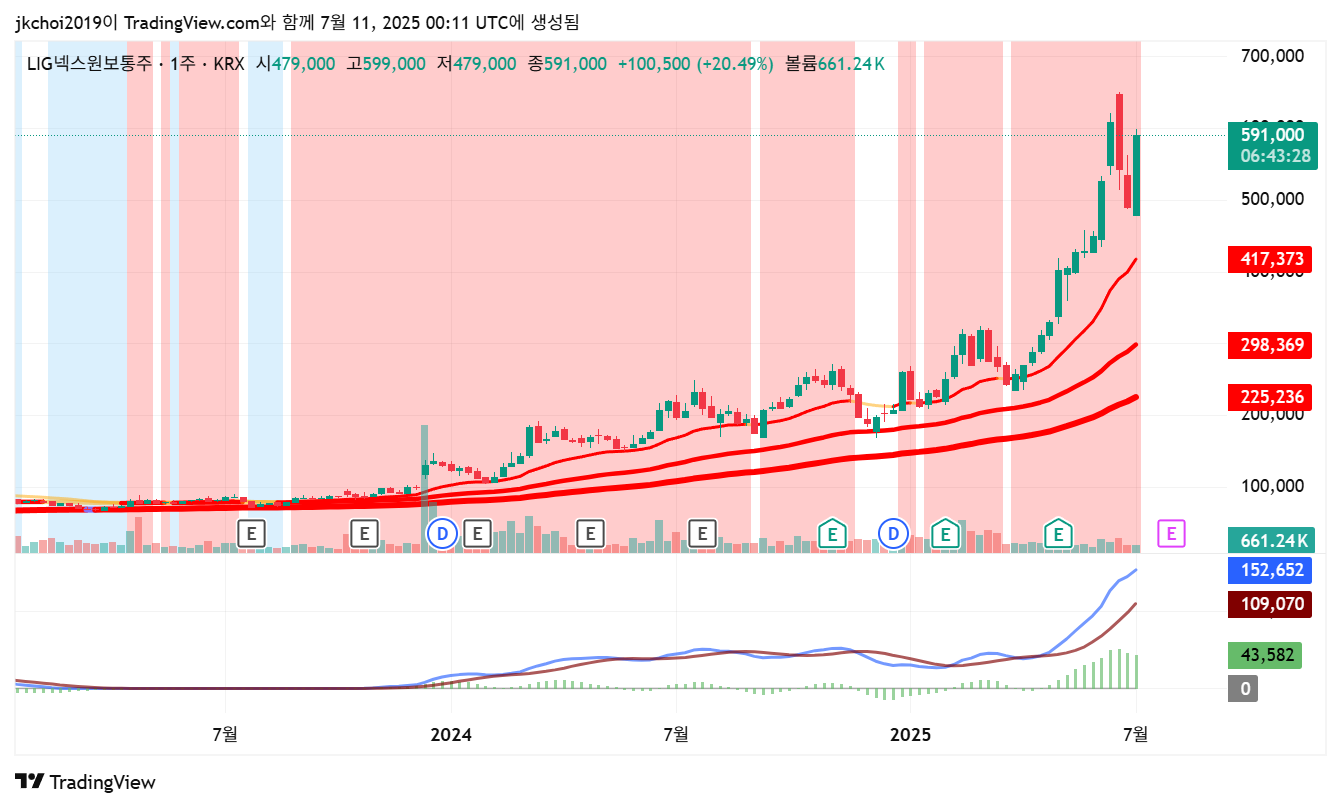Click the 100,000 price axis label

coord(1272,486)
